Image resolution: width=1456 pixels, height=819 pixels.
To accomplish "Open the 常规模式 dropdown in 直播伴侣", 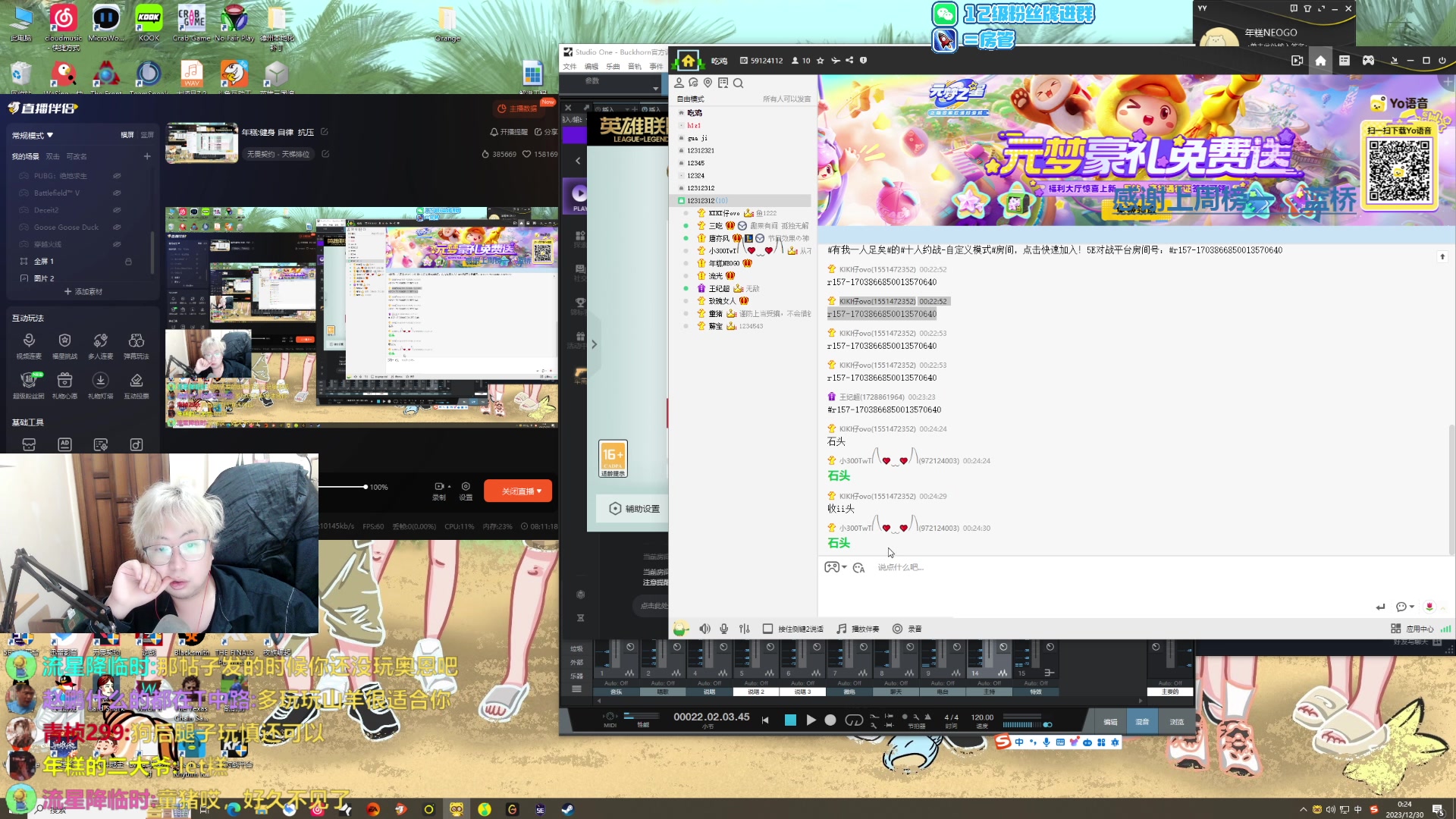I will click(x=33, y=135).
